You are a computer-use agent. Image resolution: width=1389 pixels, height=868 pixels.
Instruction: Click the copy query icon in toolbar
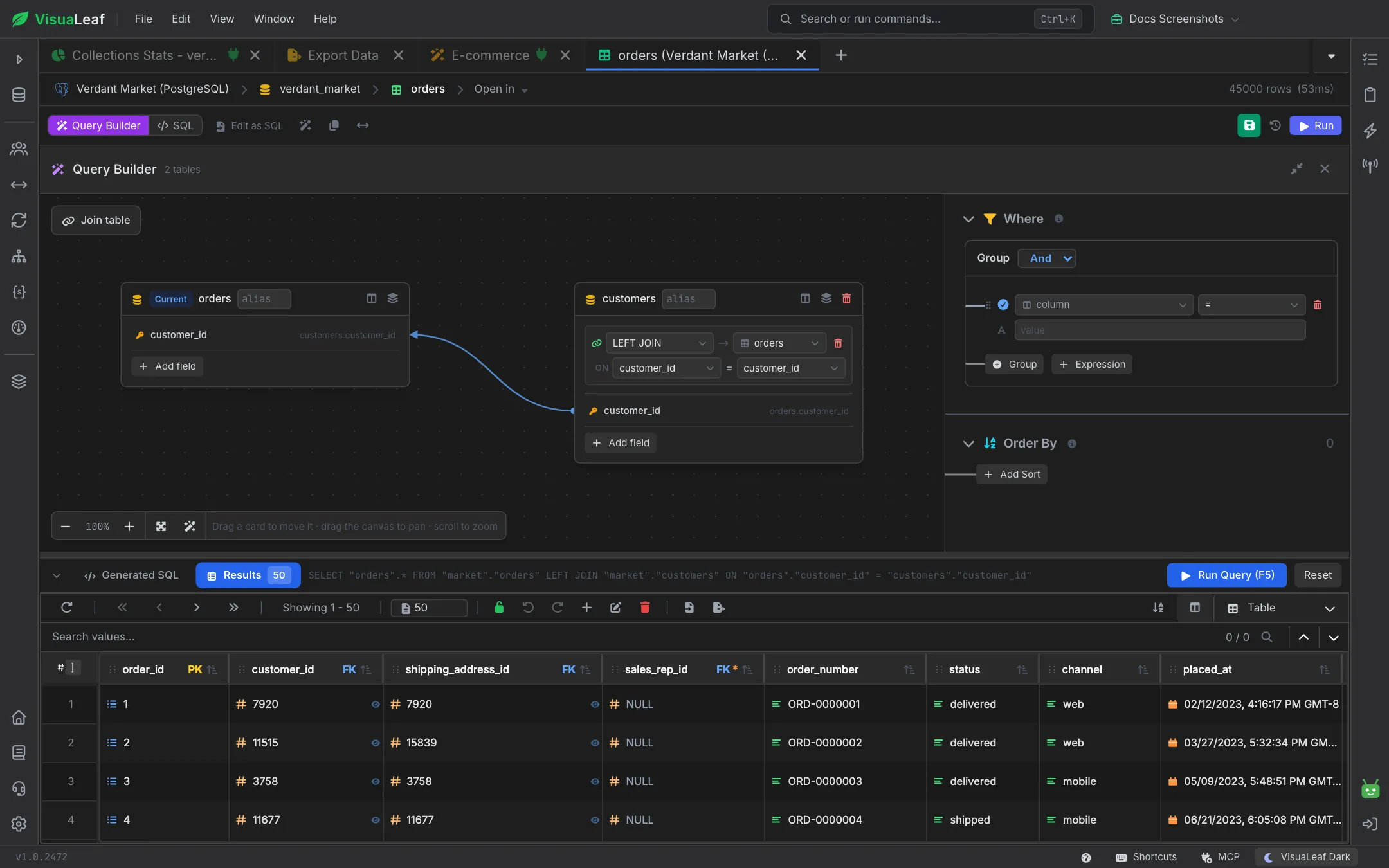[x=334, y=125]
